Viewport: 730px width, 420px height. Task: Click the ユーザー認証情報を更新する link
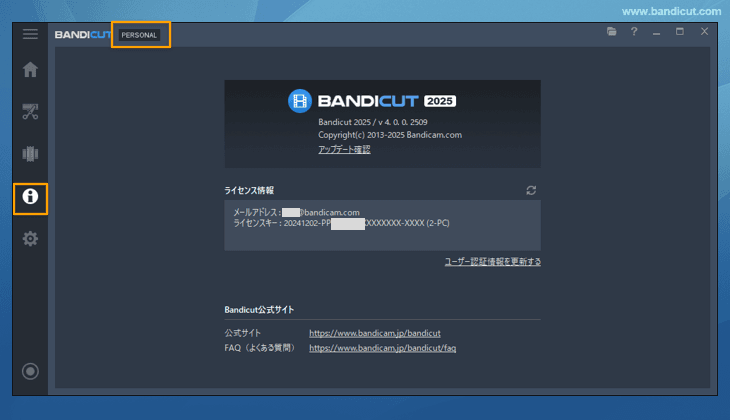click(x=492, y=262)
